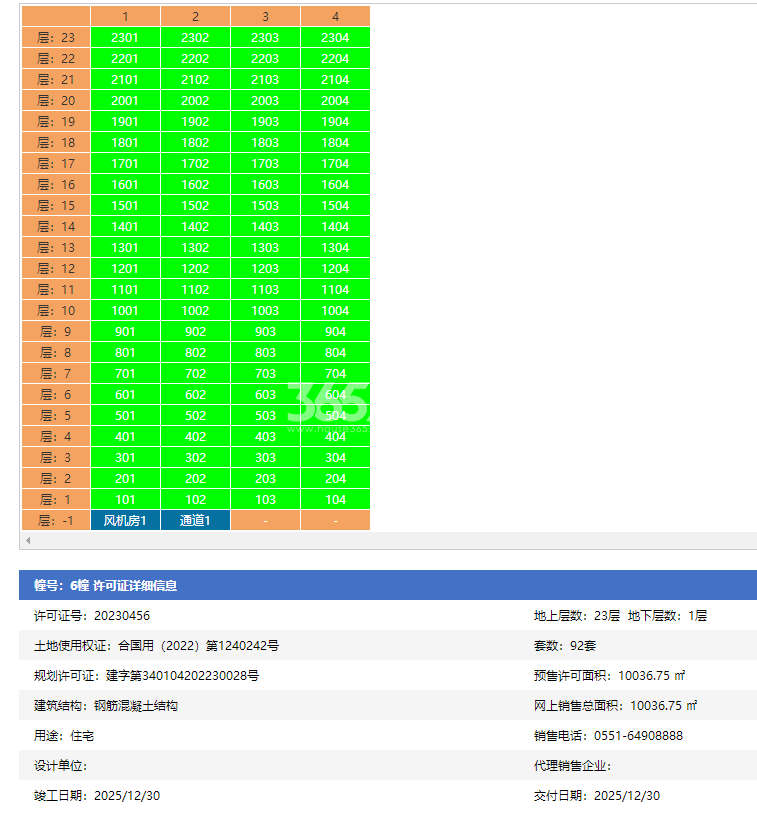Open unit 1002 cell

pos(195,311)
